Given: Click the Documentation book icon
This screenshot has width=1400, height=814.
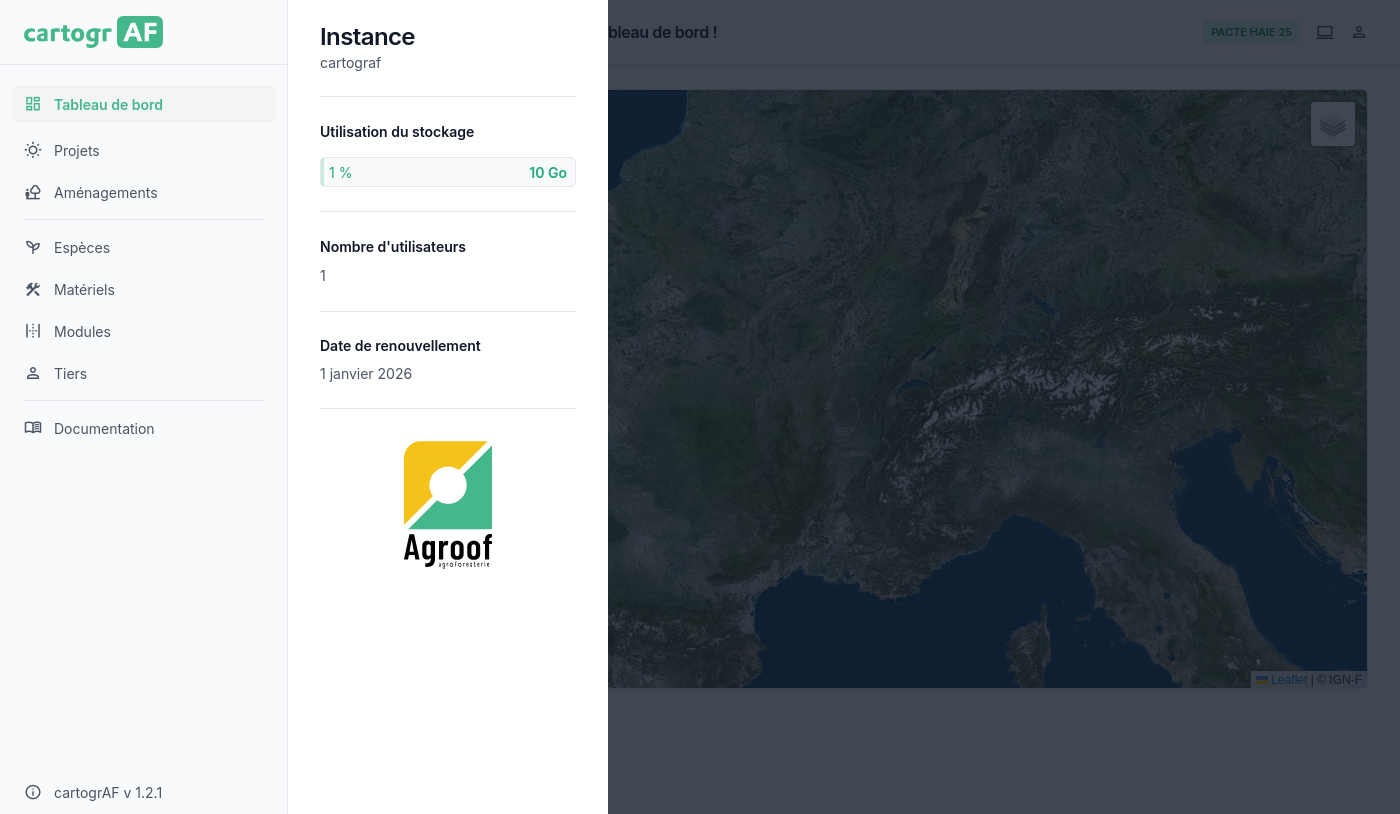Looking at the screenshot, I should tap(33, 428).
